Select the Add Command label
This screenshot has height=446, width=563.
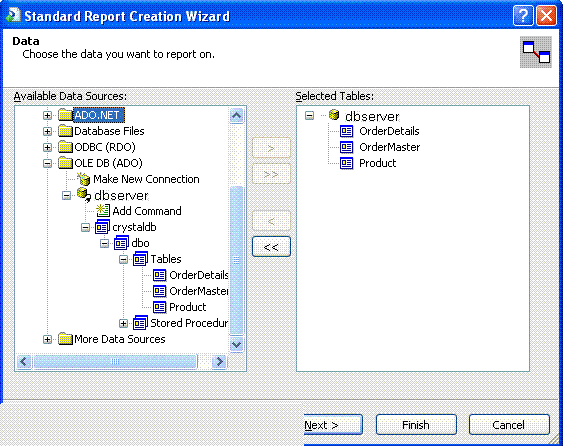147,211
